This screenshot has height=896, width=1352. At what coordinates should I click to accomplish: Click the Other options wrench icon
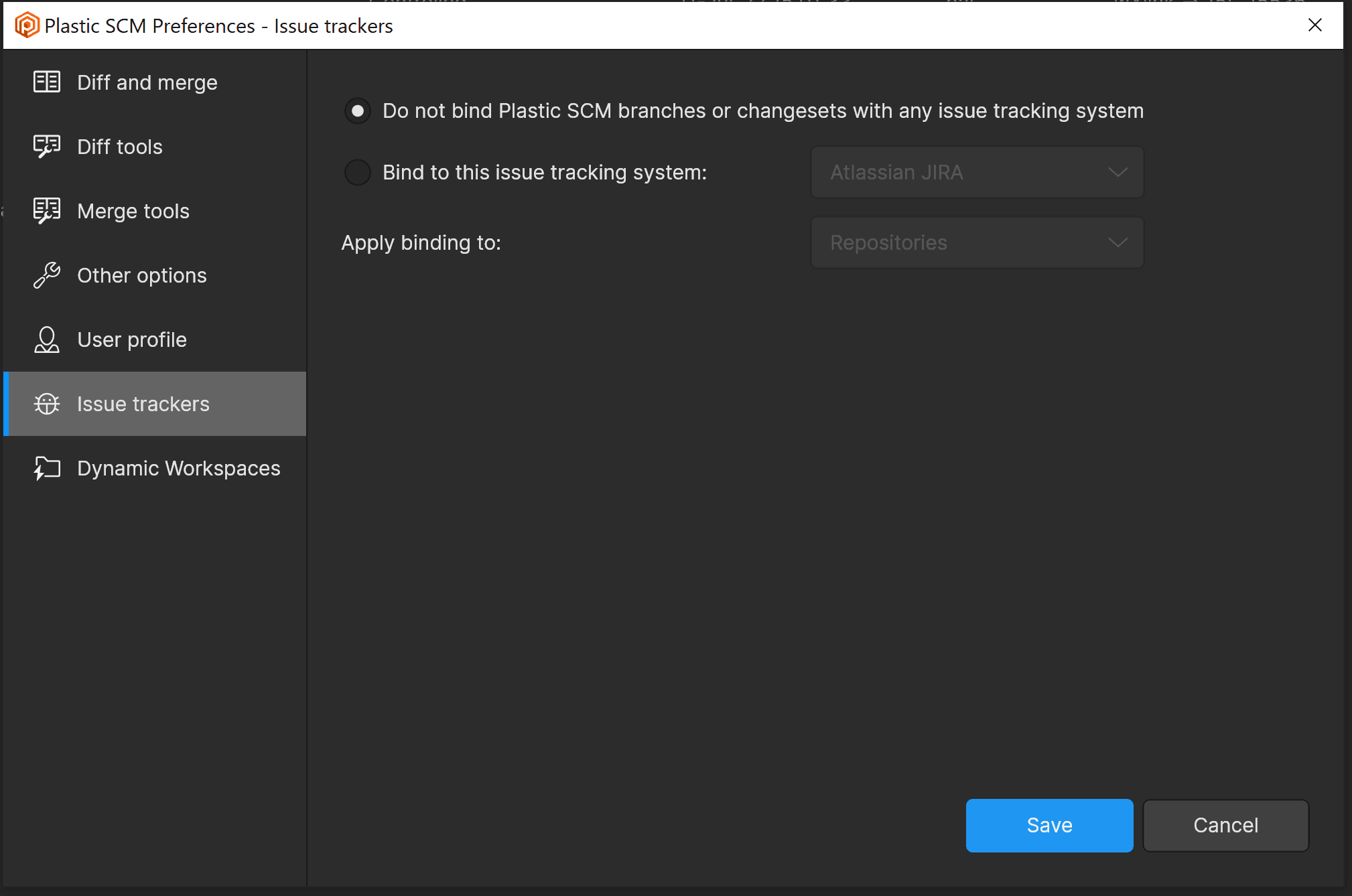click(47, 275)
